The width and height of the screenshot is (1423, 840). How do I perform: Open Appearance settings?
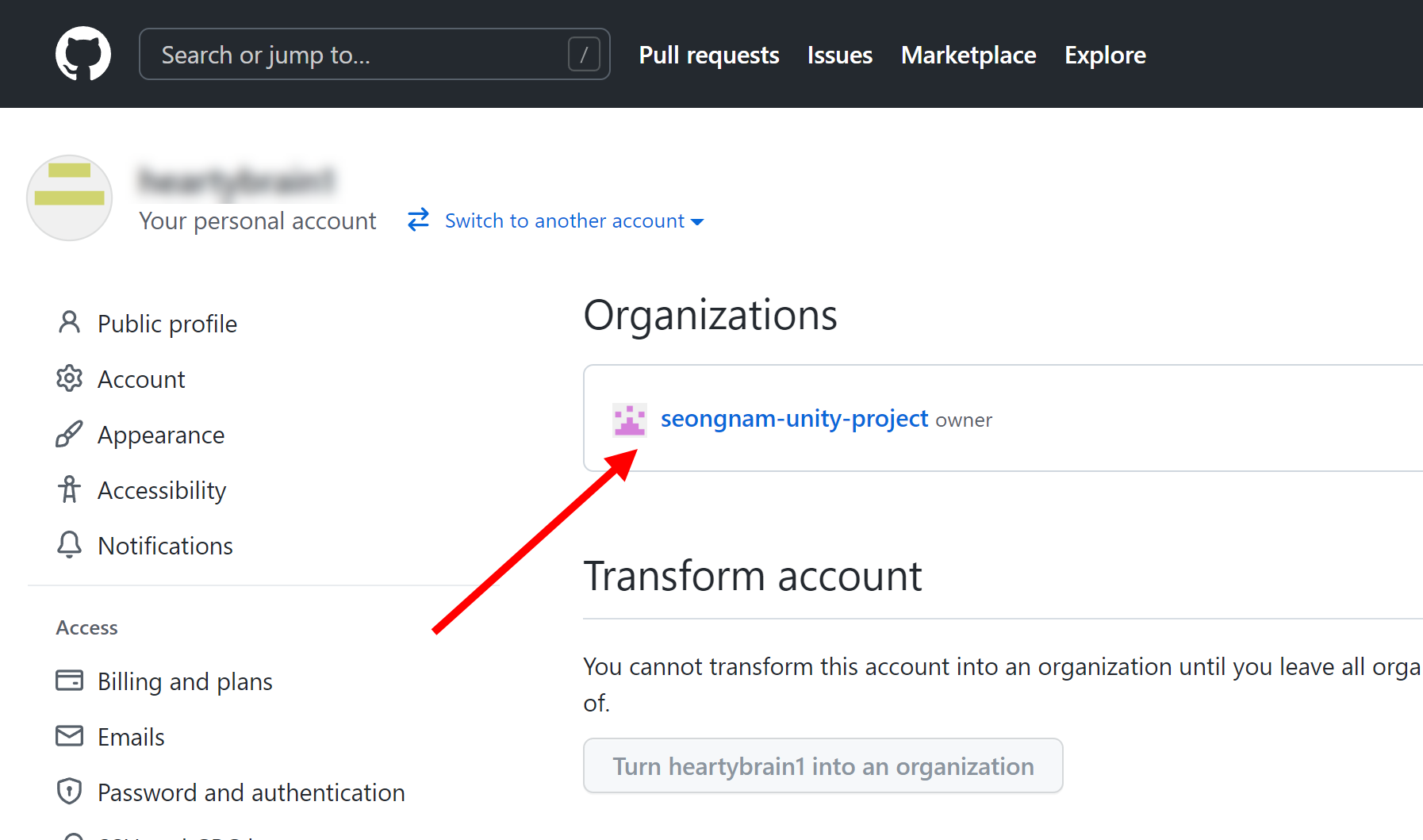[x=161, y=435]
